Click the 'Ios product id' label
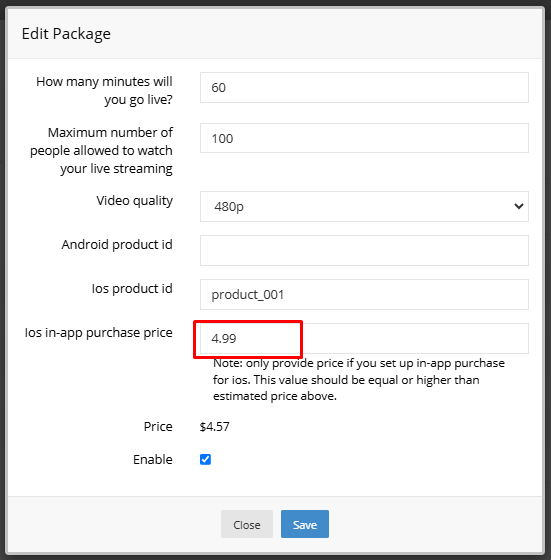The height and width of the screenshot is (560, 551). 132,289
